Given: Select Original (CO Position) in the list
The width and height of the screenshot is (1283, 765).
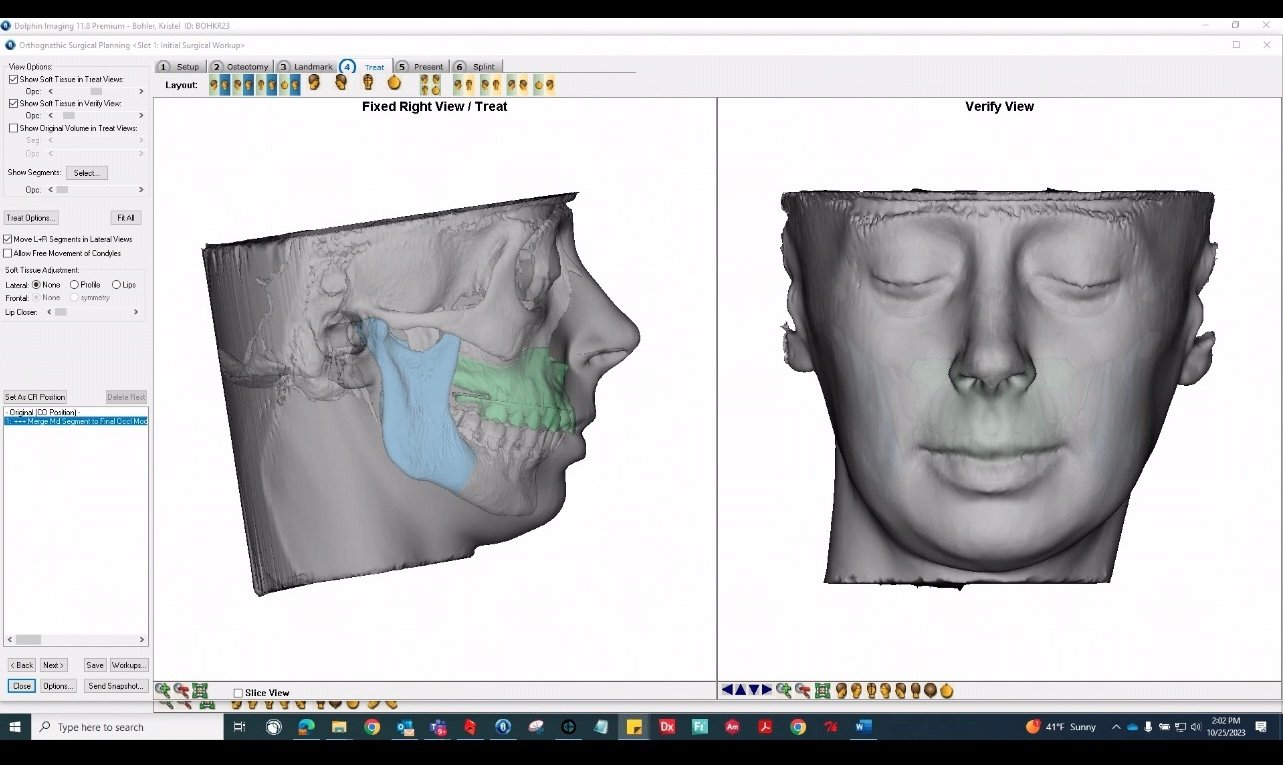Looking at the screenshot, I should click(x=42, y=412).
